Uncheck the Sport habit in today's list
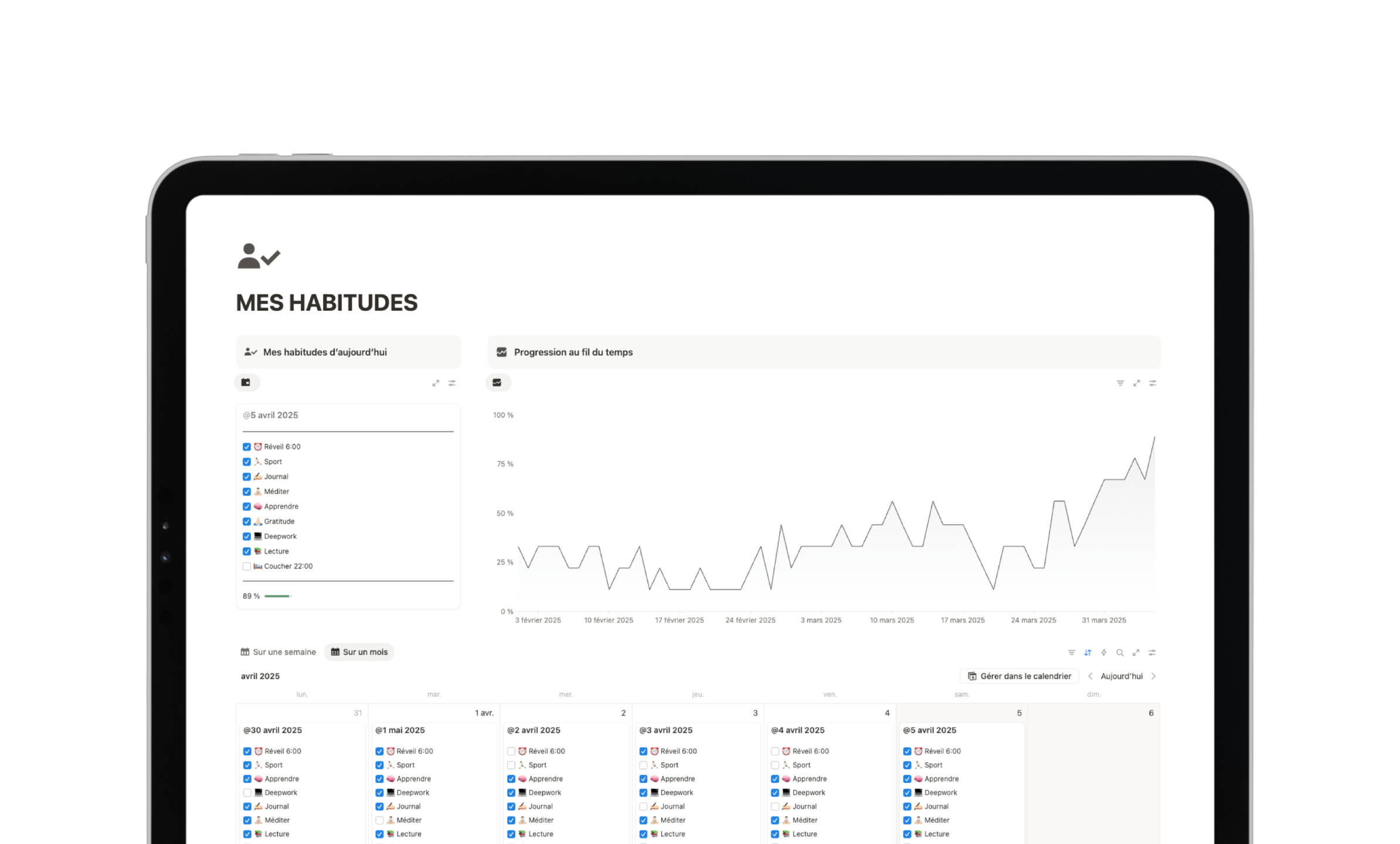1400x844 pixels. pyautogui.click(x=247, y=462)
